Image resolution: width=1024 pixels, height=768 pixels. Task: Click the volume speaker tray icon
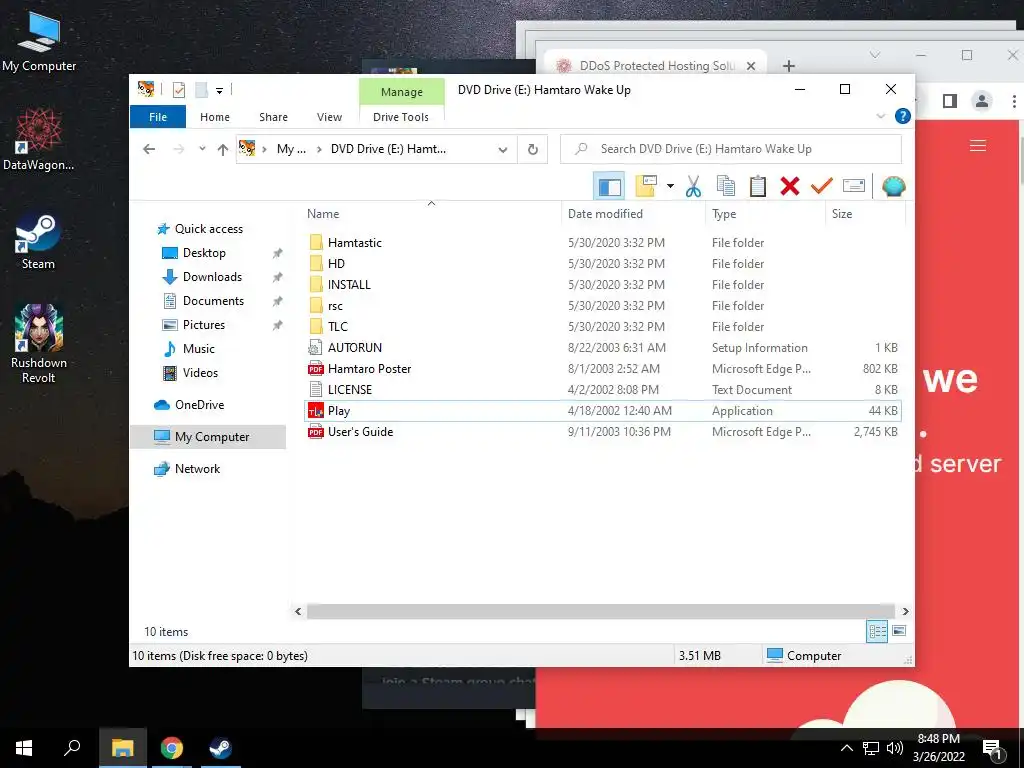point(895,748)
